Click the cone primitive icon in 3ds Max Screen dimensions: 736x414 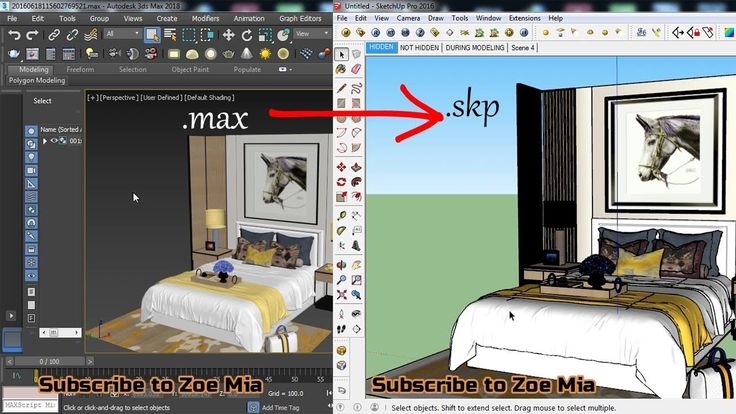pyautogui.click(x=247, y=54)
